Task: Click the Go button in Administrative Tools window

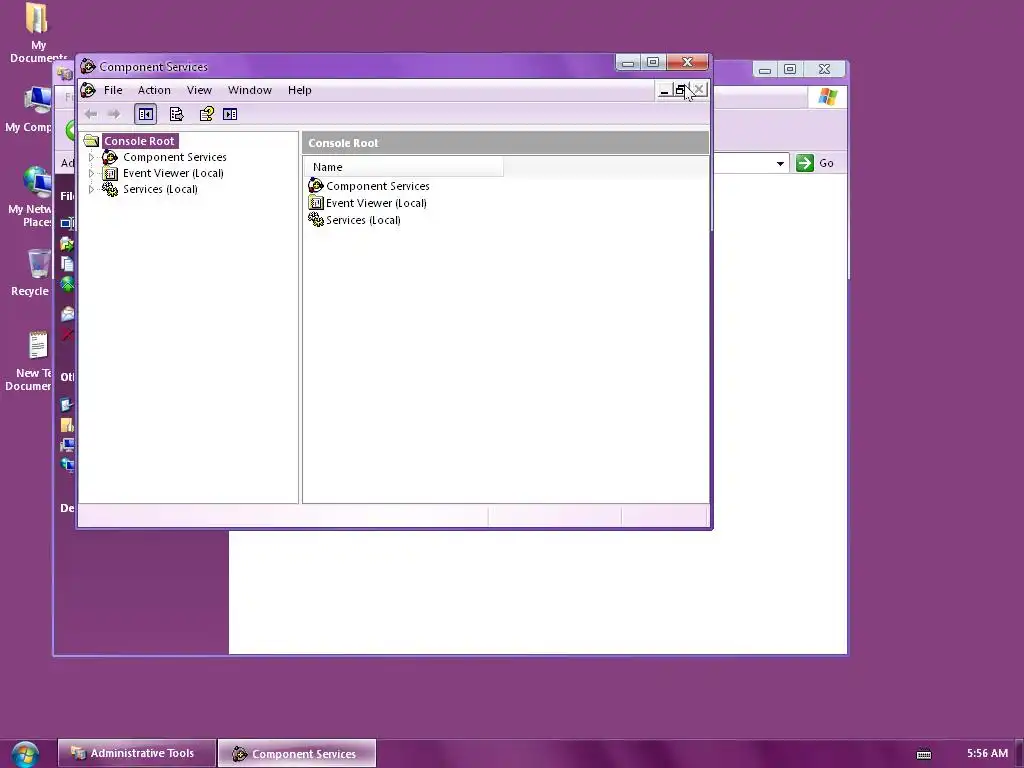Action: pyautogui.click(x=815, y=163)
